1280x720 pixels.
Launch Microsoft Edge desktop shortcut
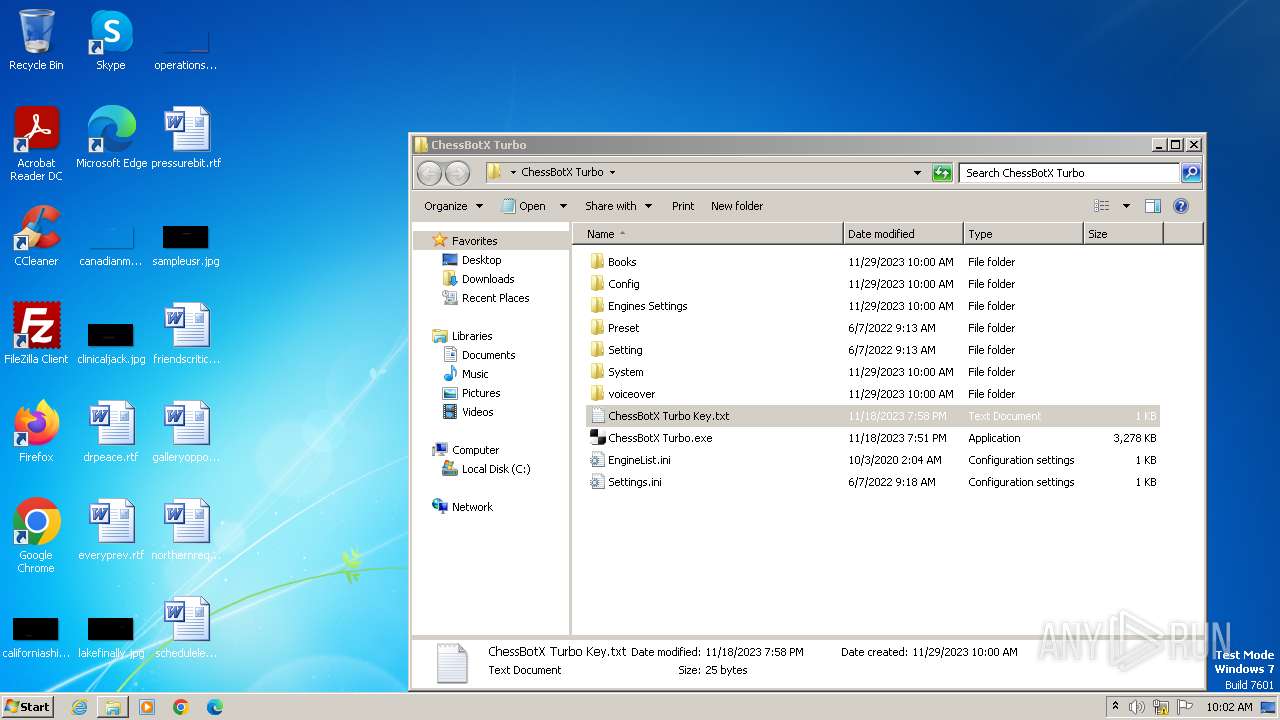(x=111, y=137)
